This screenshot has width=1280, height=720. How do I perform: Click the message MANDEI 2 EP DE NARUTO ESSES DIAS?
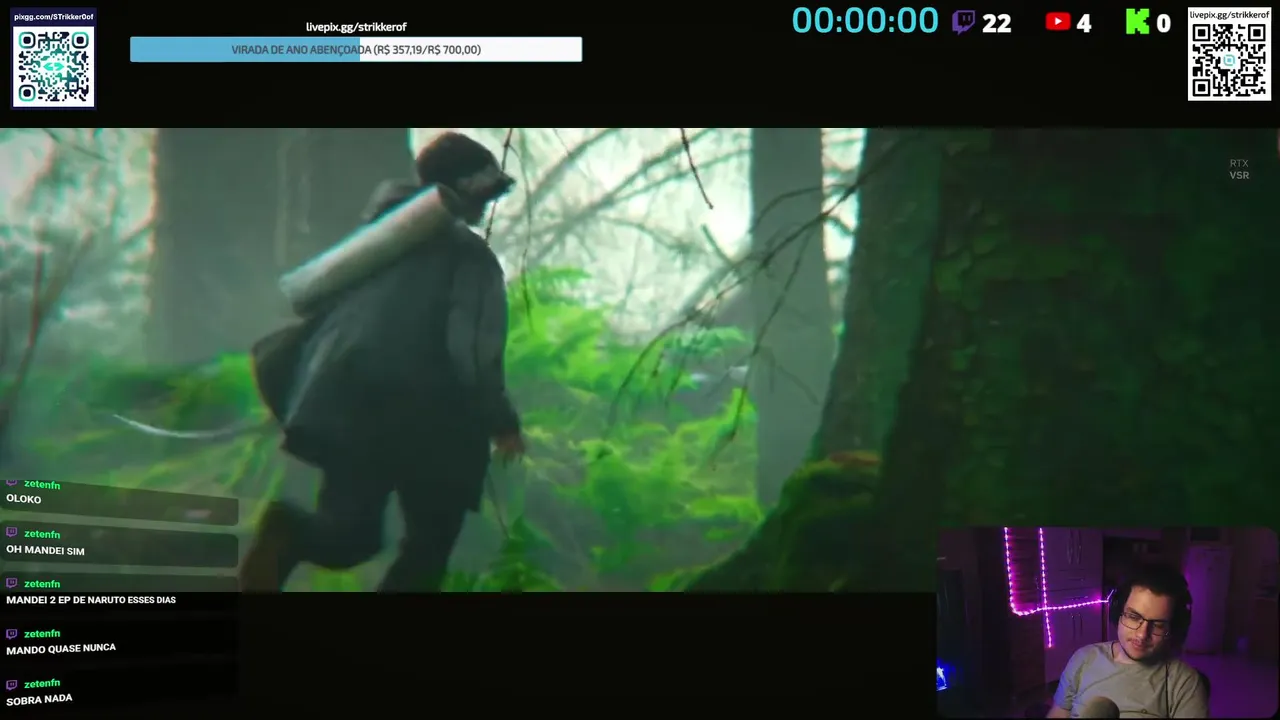[x=91, y=600]
